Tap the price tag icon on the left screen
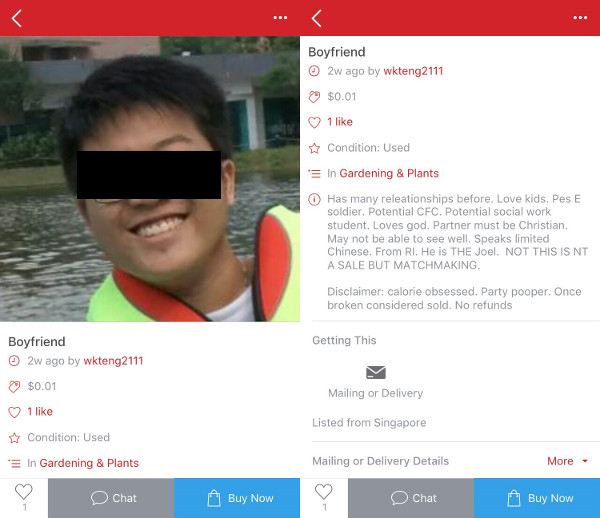Image resolution: width=600 pixels, height=518 pixels. 14,386
